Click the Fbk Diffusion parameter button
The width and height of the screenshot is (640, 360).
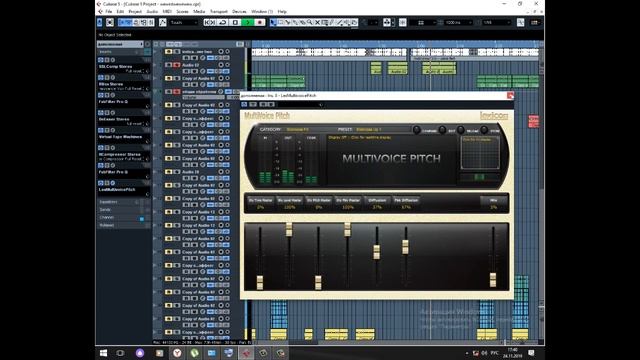[406, 200]
